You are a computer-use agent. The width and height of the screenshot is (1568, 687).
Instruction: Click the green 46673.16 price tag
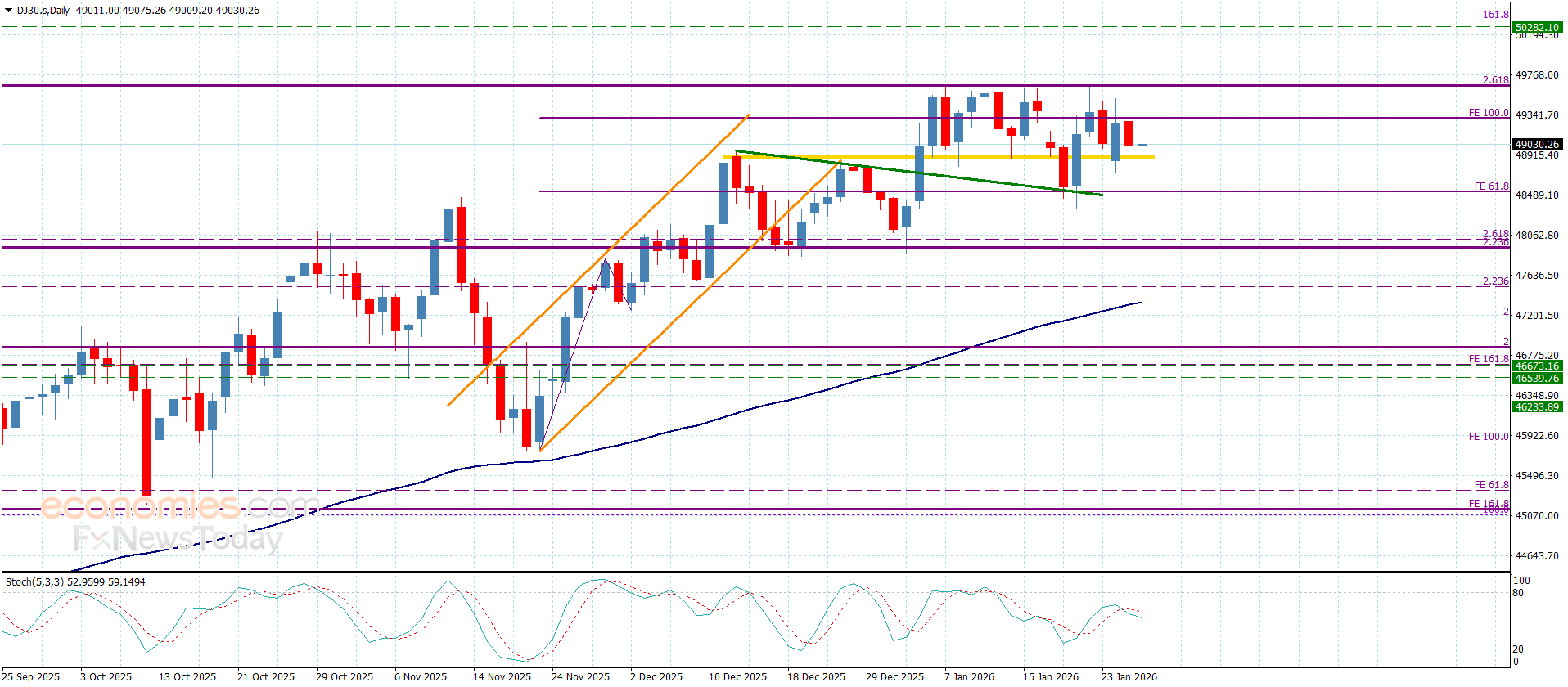1536,366
